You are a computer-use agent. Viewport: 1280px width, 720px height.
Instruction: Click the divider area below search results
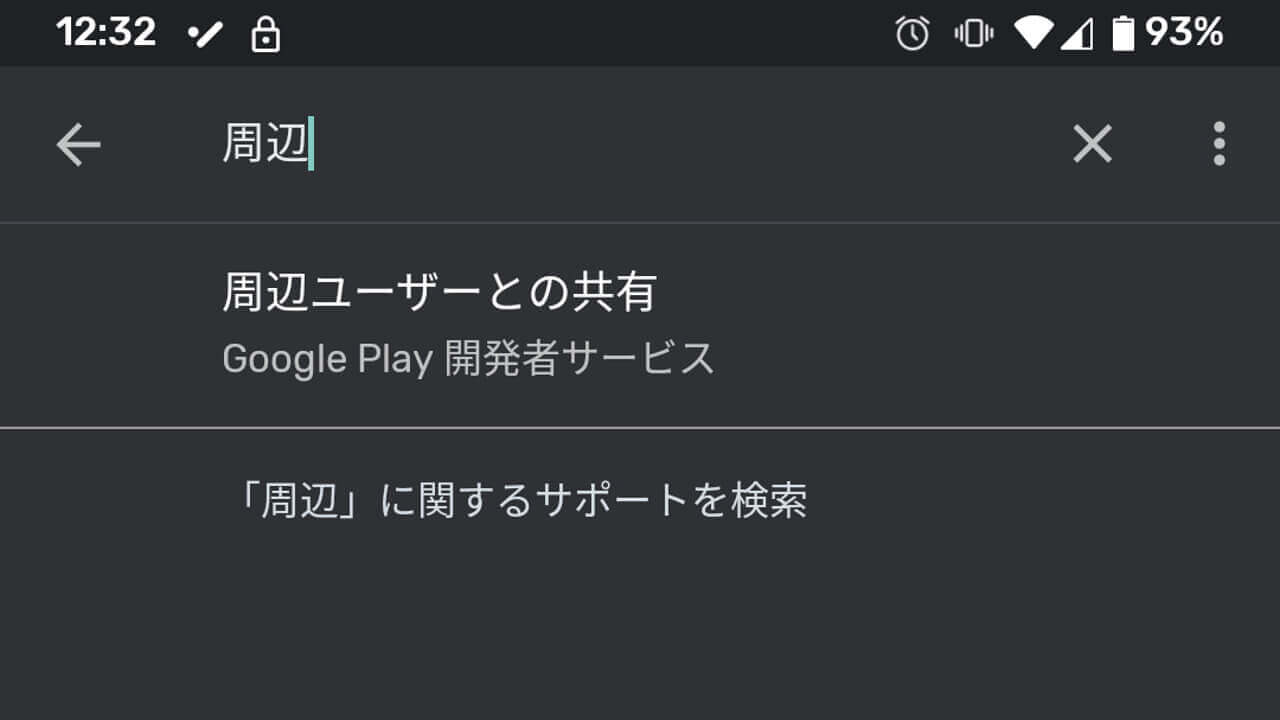pyautogui.click(x=640, y=425)
